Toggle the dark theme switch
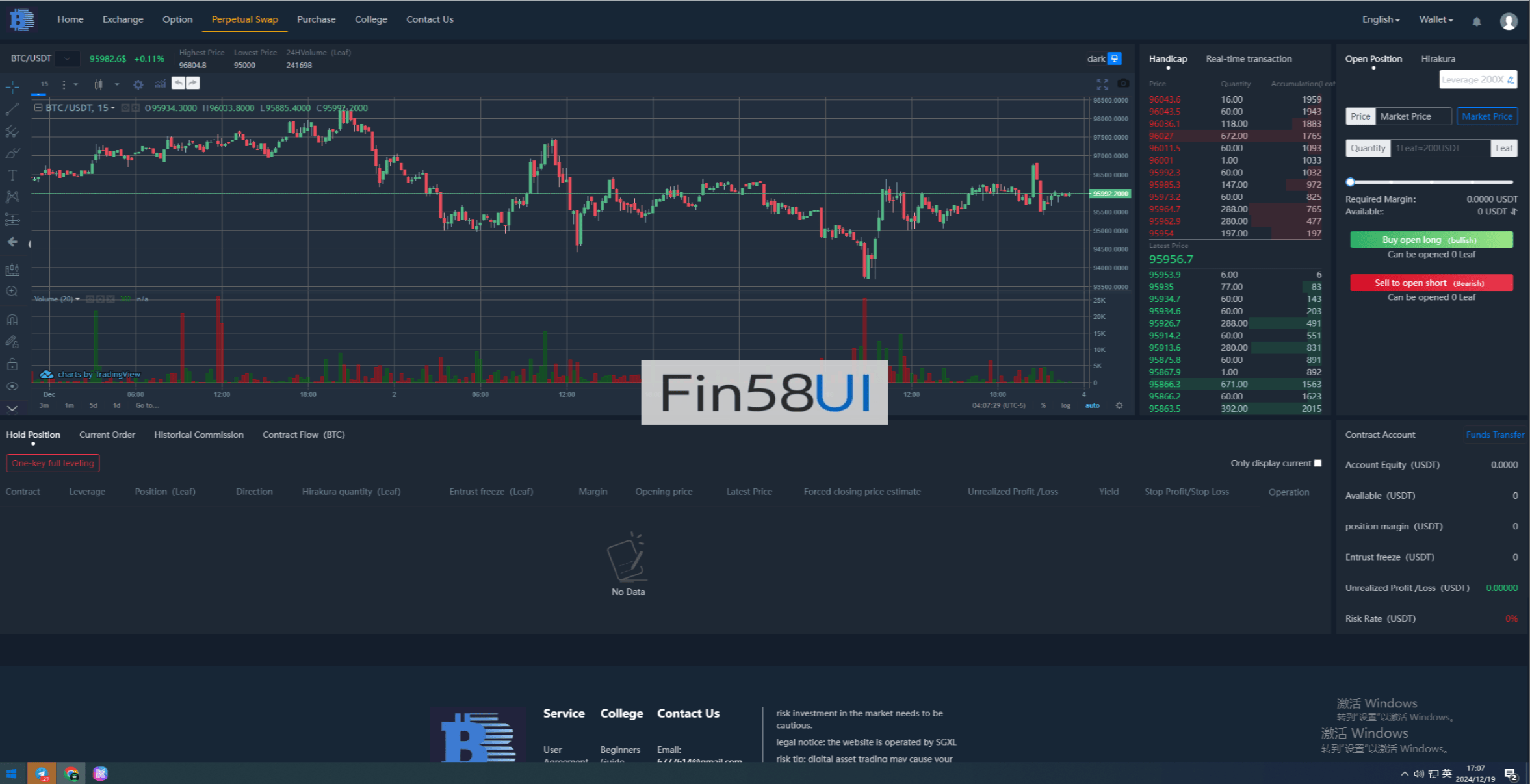The height and width of the screenshot is (784, 1530). [1114, 58]
